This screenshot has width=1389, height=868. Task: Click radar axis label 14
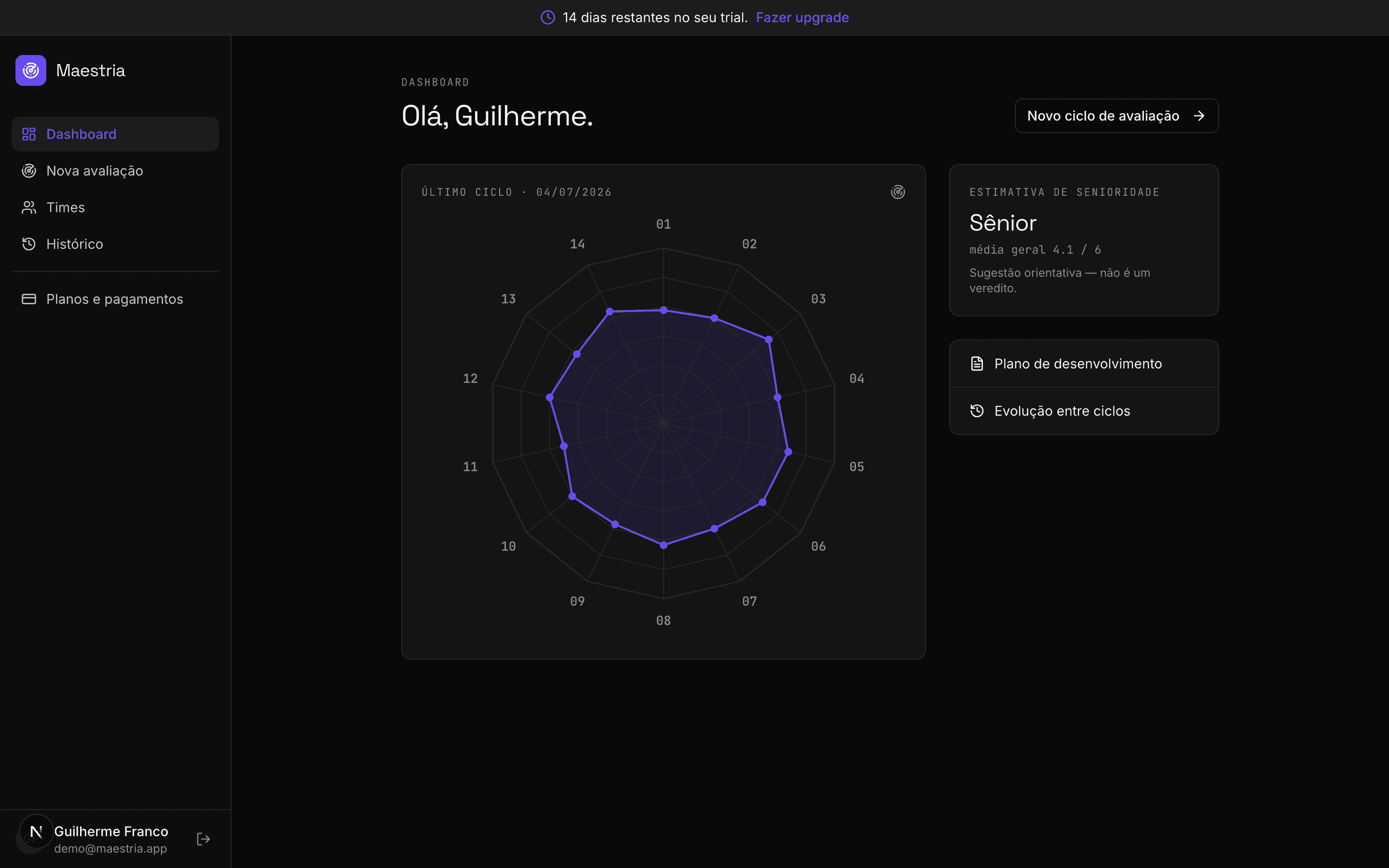[577, 244]
